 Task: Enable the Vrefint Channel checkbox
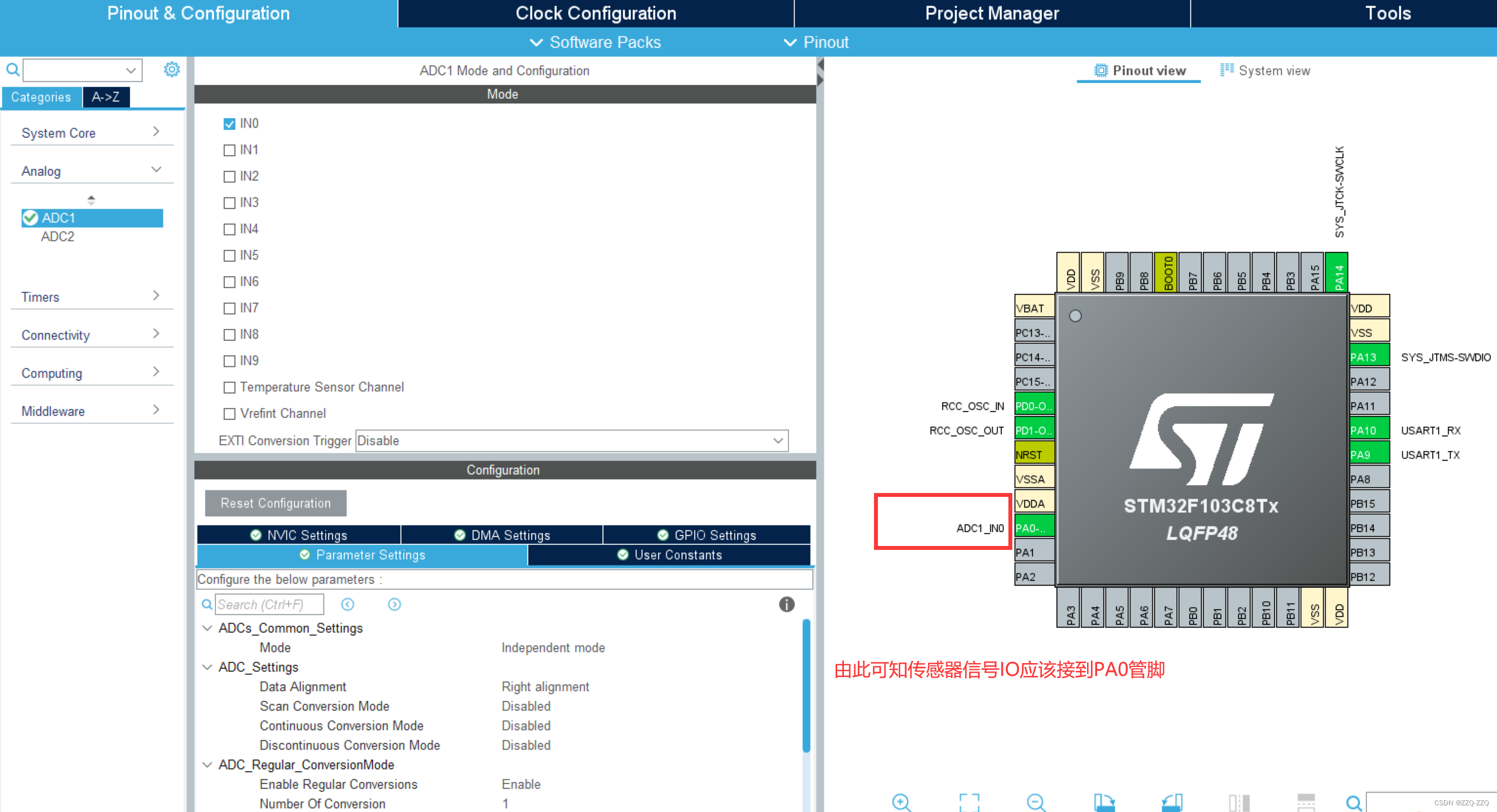click(230, 413)
